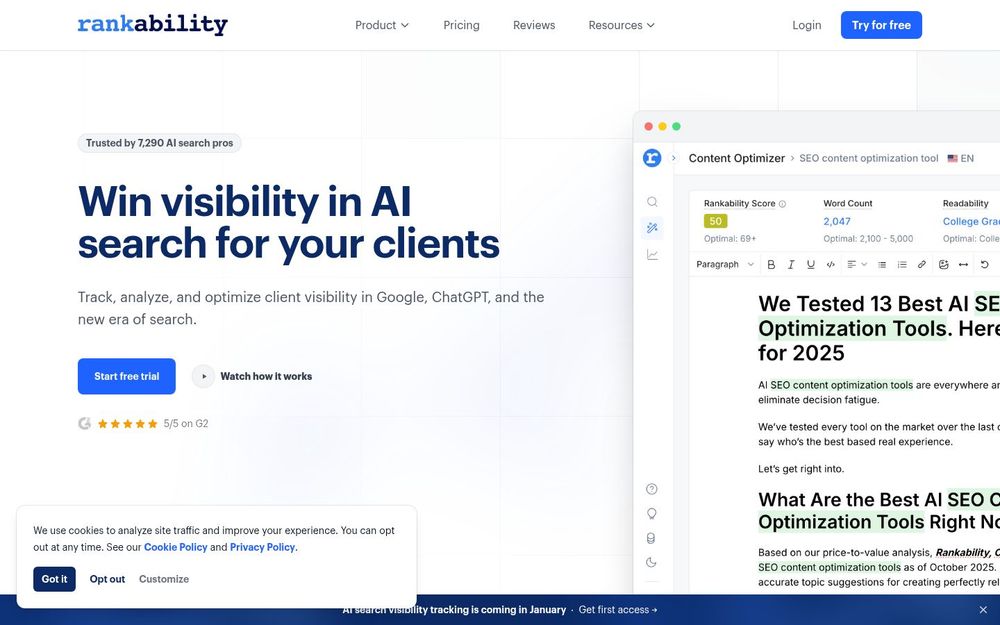Image resolution: width=1000 pixels, height=625 pixels.
Task: Click the insert image icon
Action: [943, 264]
